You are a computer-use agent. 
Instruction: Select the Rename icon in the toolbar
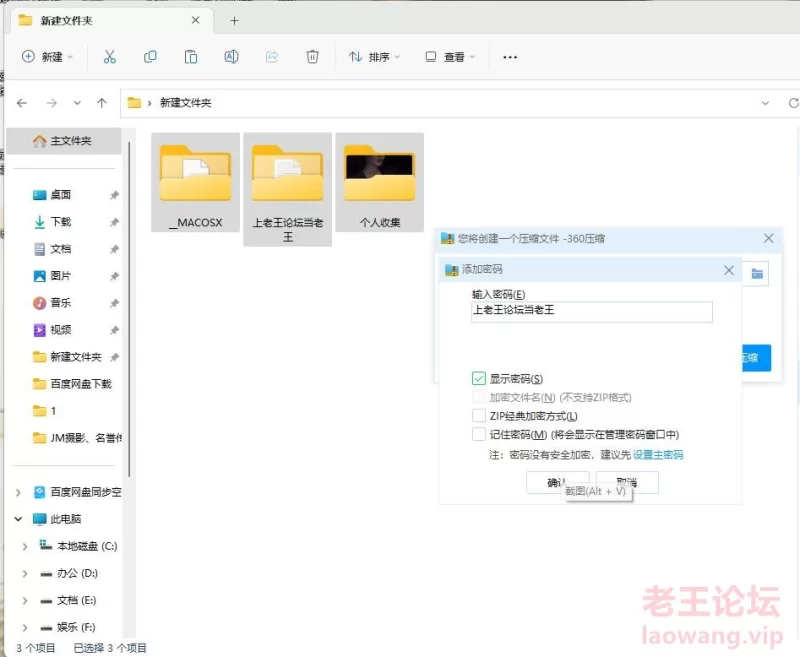(231, 57)
